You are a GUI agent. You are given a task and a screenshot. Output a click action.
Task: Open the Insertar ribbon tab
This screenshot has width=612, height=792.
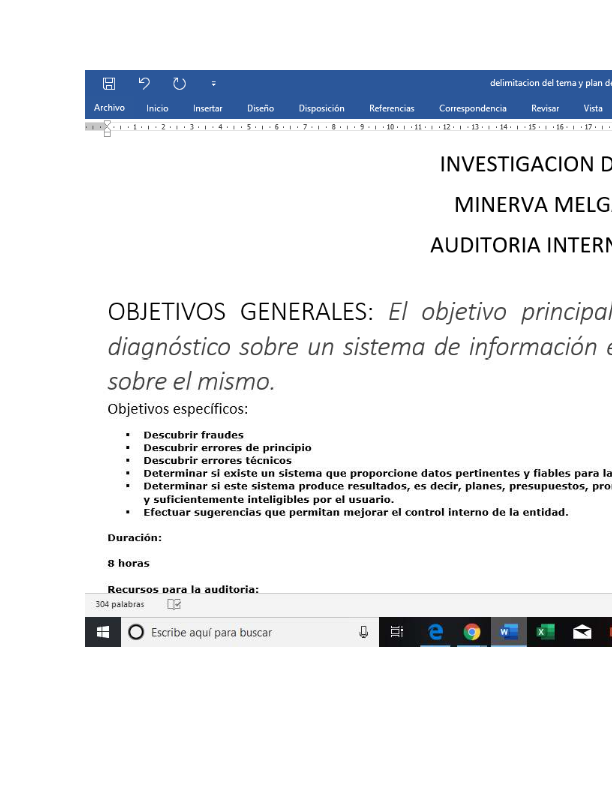click(x=208, y=108)
